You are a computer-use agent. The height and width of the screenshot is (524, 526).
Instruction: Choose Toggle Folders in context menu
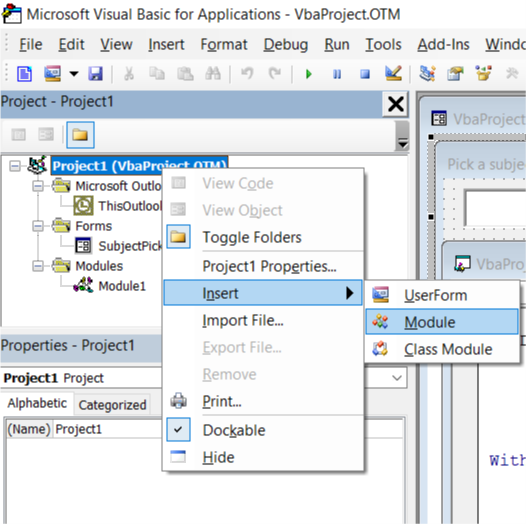[x=263, y=237]
